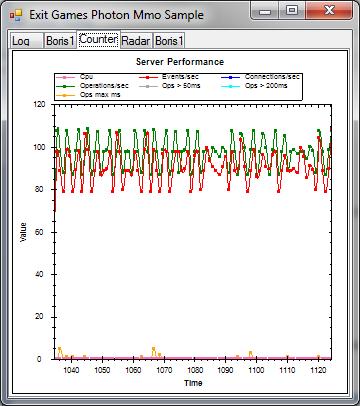Click the gray Ops > 50ms legend marker

click(x=148, y=86)
